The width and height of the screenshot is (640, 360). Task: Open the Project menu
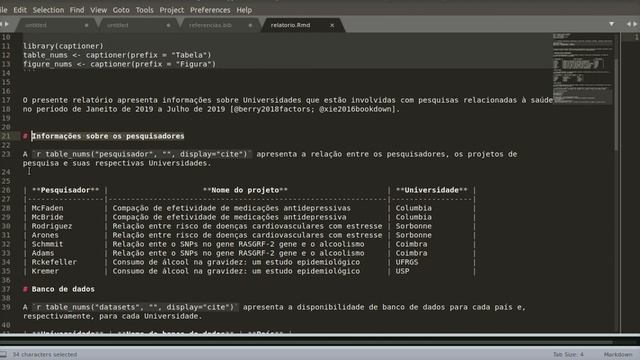[x=171, y=10]
